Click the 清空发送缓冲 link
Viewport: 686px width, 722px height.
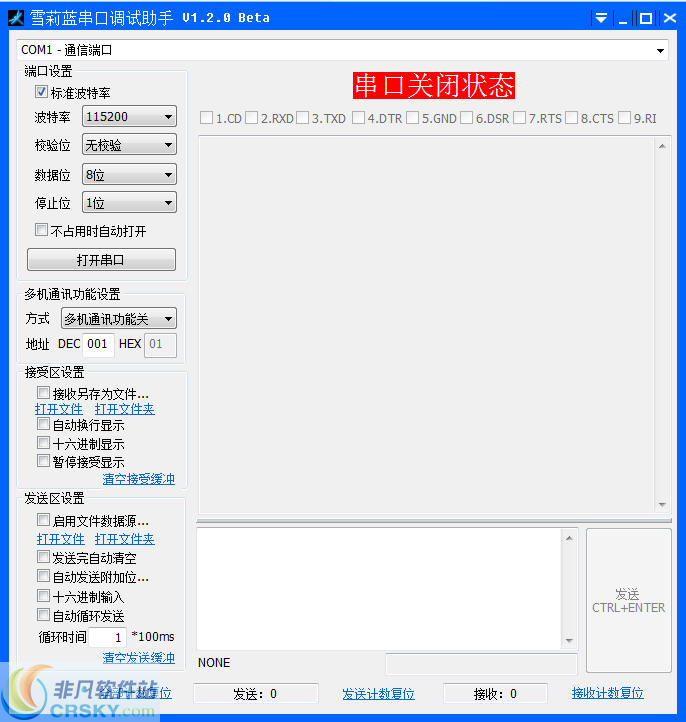tap(139, 658)
